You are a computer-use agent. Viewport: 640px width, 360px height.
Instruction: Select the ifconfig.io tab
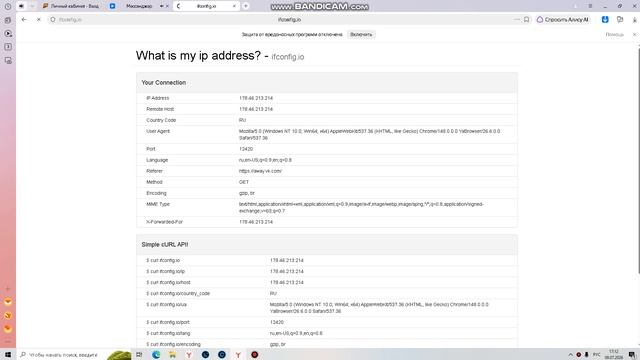206,6
